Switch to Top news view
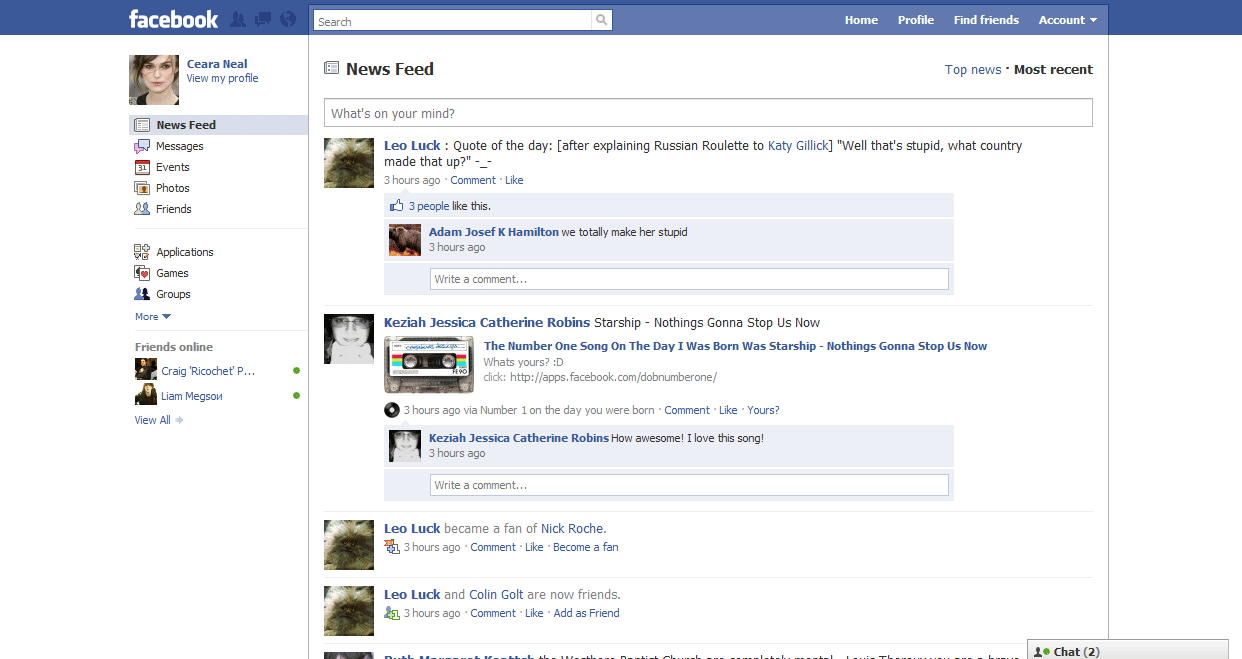This screenshot has width=1242, height=659. point(973,70)
